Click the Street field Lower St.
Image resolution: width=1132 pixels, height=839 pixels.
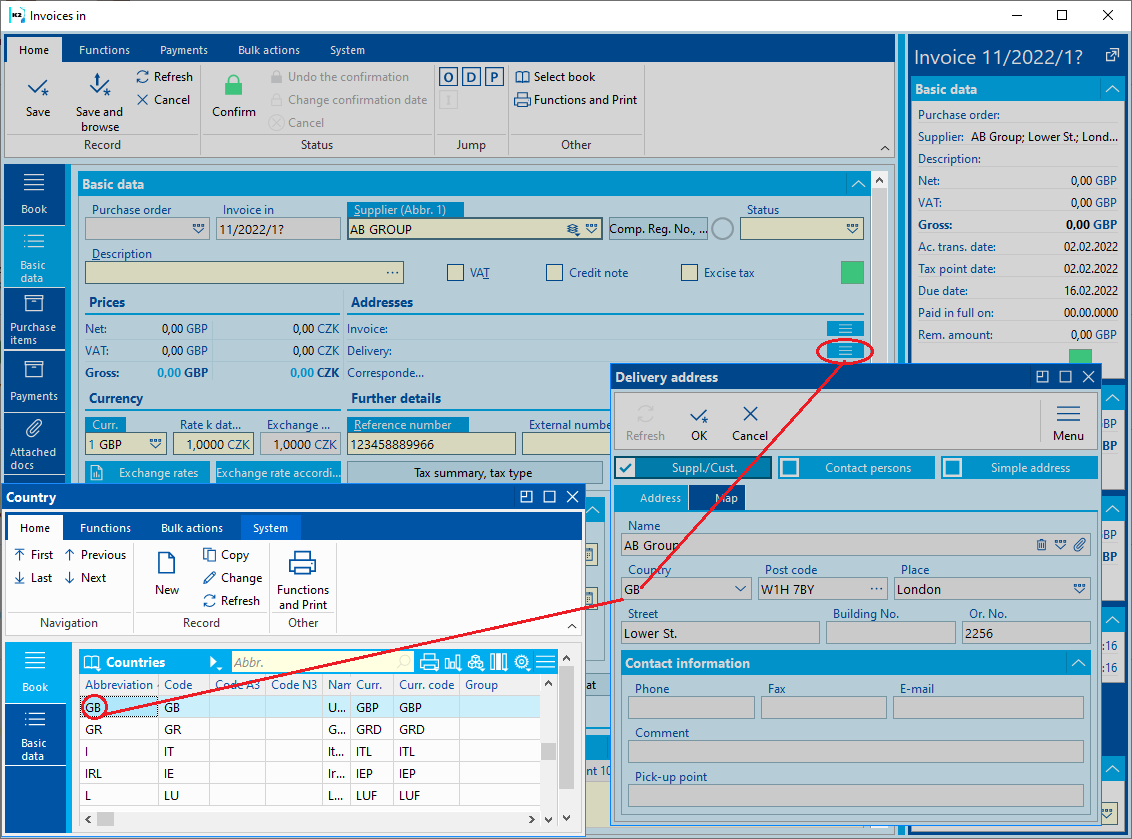click(x=720, y=633)
